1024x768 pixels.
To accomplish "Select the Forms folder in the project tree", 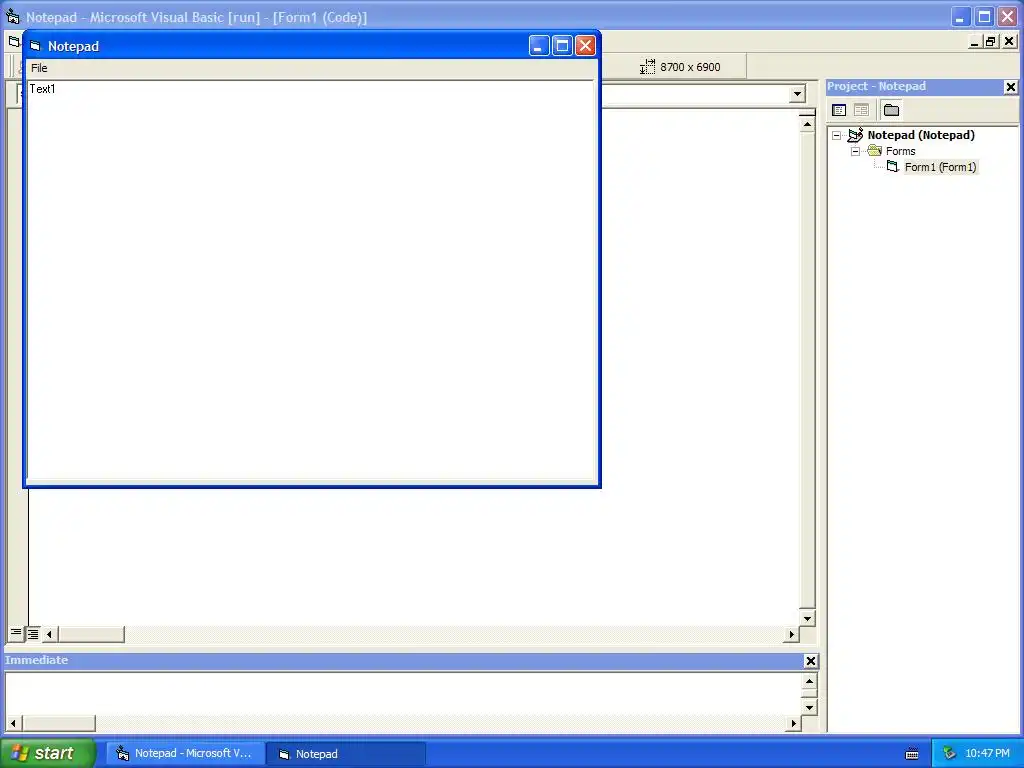I will pos(901,152).
